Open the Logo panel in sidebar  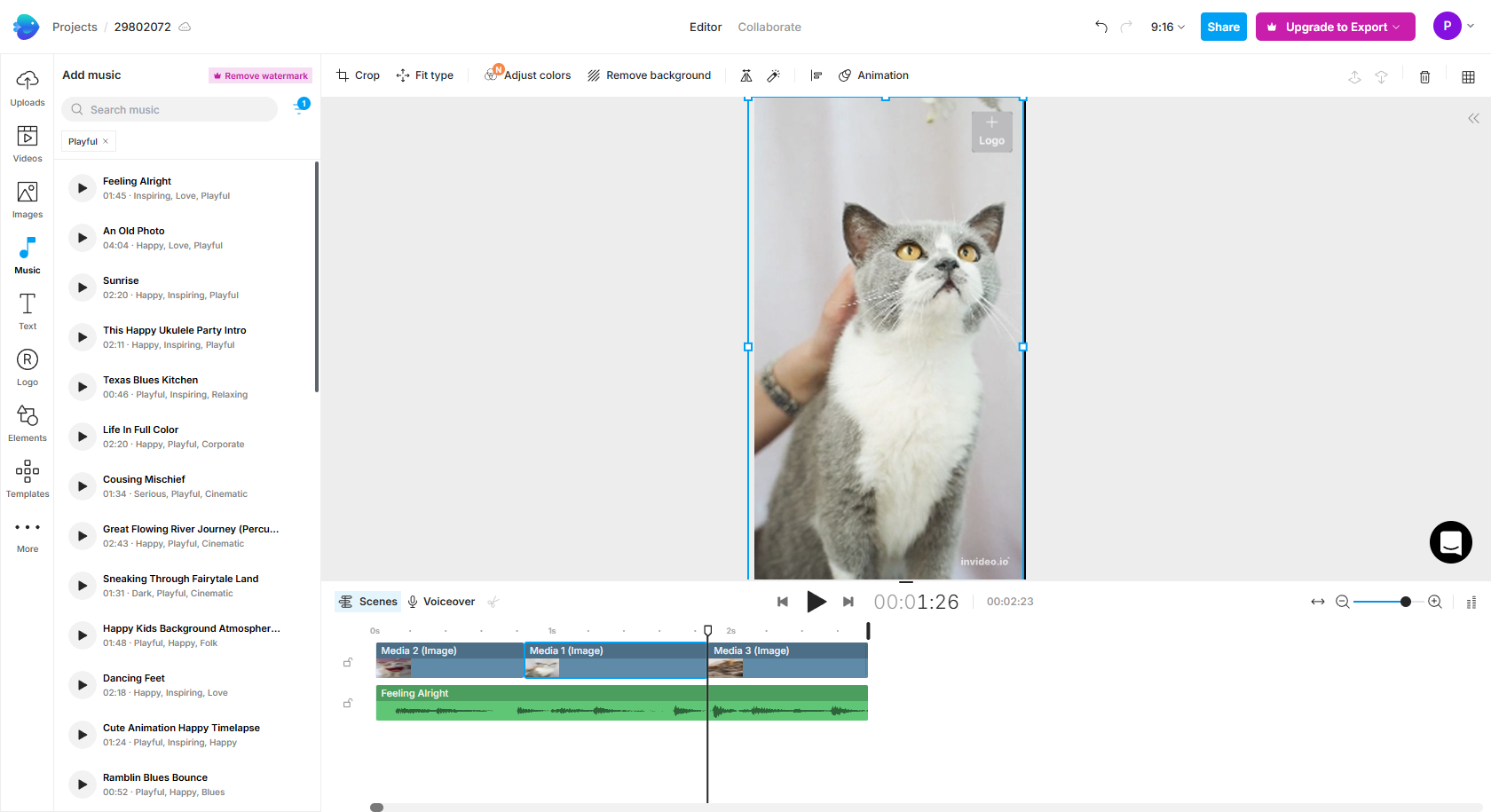28,368
